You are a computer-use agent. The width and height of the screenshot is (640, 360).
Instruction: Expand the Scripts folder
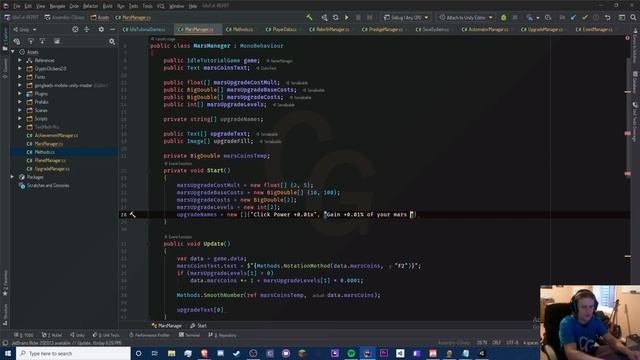(x=20, y=118)
